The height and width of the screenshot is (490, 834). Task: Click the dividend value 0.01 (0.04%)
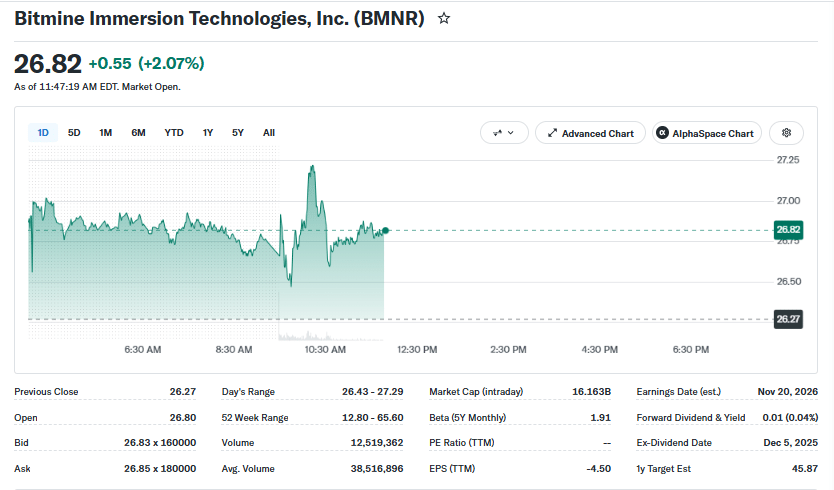pos(790,418)
